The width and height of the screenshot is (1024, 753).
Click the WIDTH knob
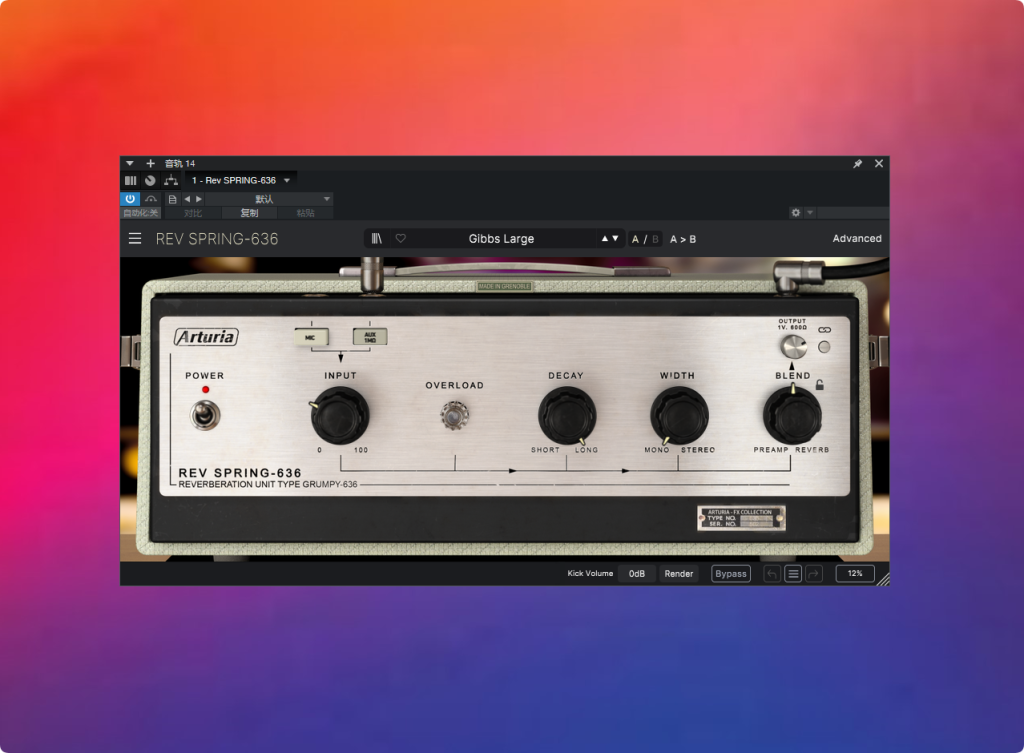[679, 416]
